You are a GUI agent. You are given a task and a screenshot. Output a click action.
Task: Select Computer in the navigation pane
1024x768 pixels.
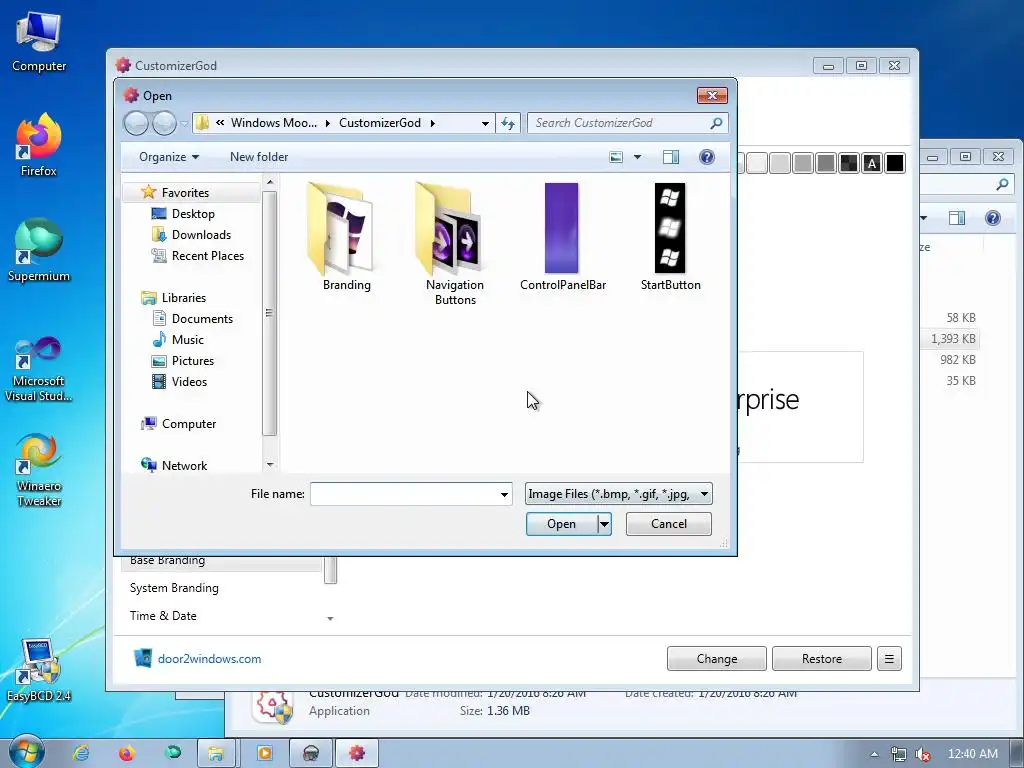[189, 424]
